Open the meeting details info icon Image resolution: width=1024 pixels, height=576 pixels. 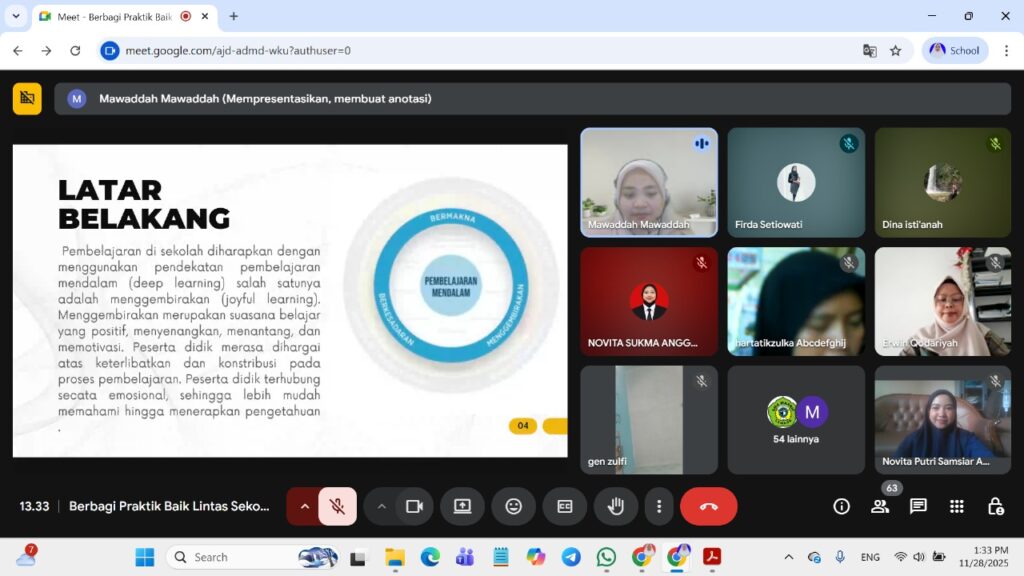tap(842, 506)
